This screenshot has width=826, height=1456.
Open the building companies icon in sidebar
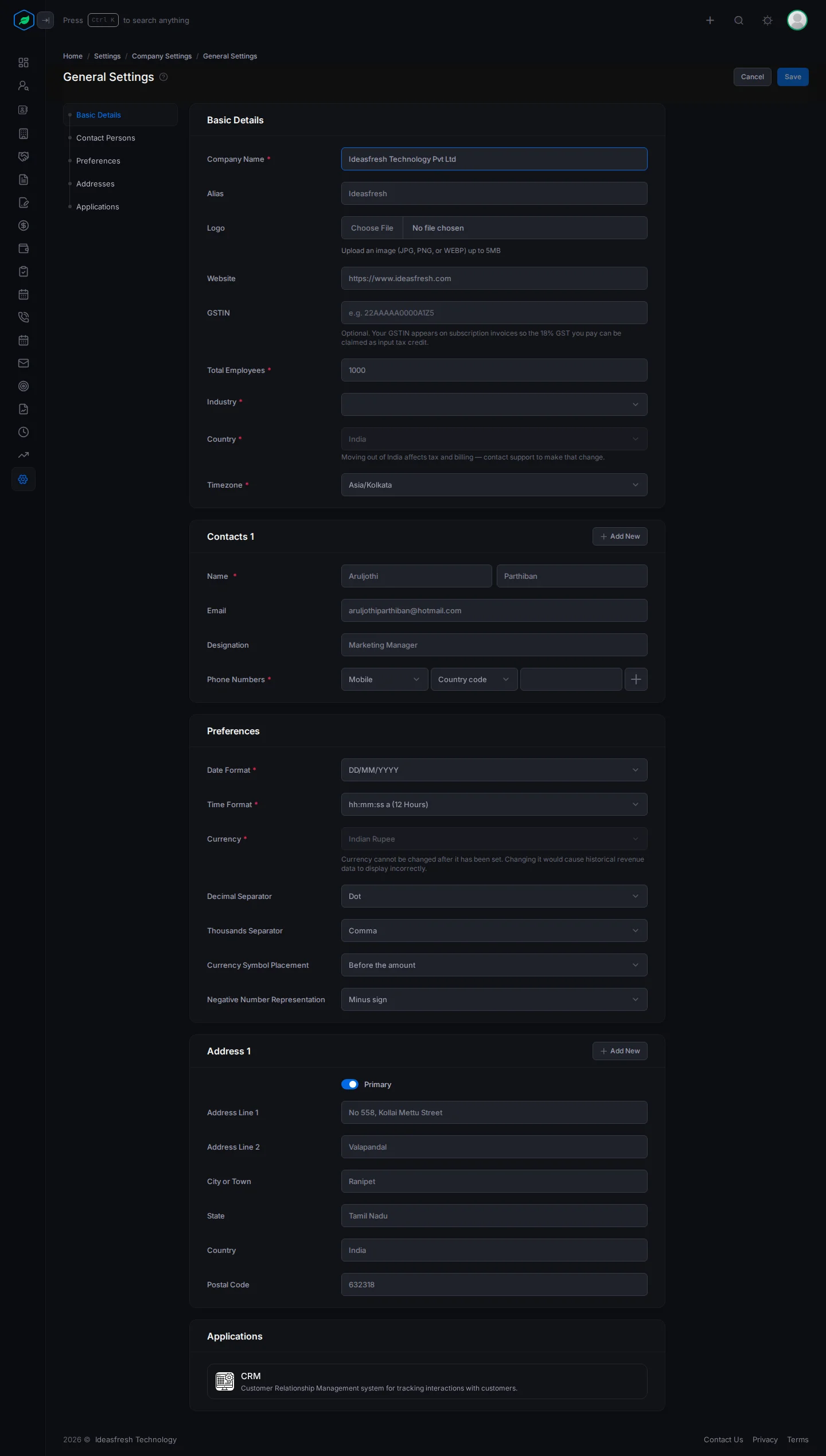[x=24, y=134]
